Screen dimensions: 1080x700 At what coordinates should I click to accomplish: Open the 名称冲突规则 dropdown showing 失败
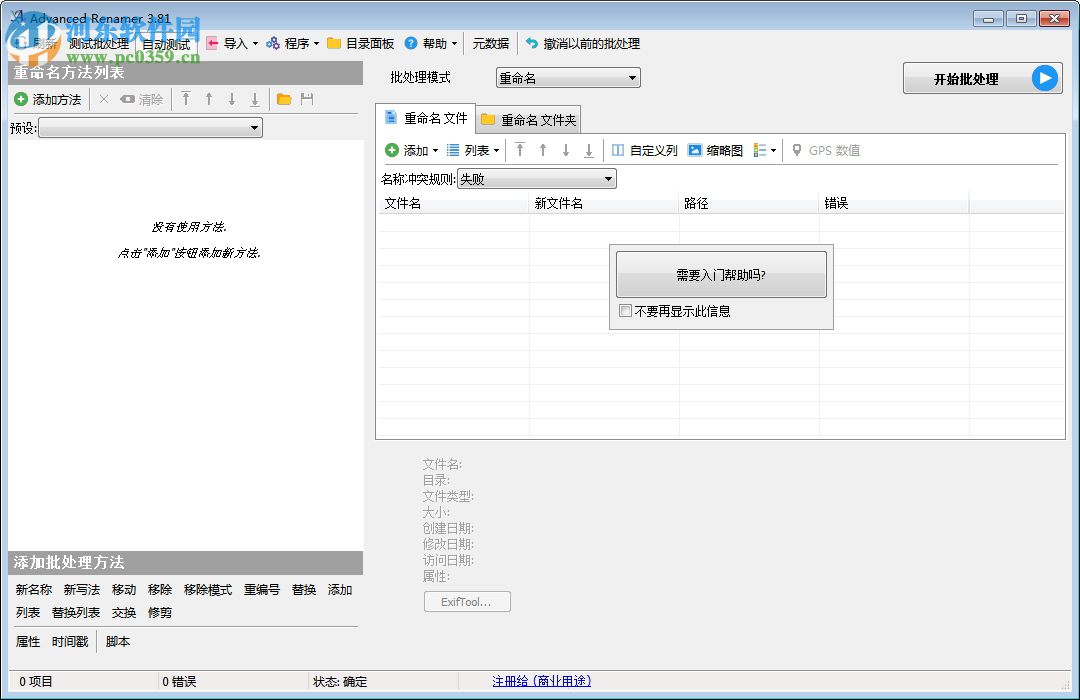[536, 176]
